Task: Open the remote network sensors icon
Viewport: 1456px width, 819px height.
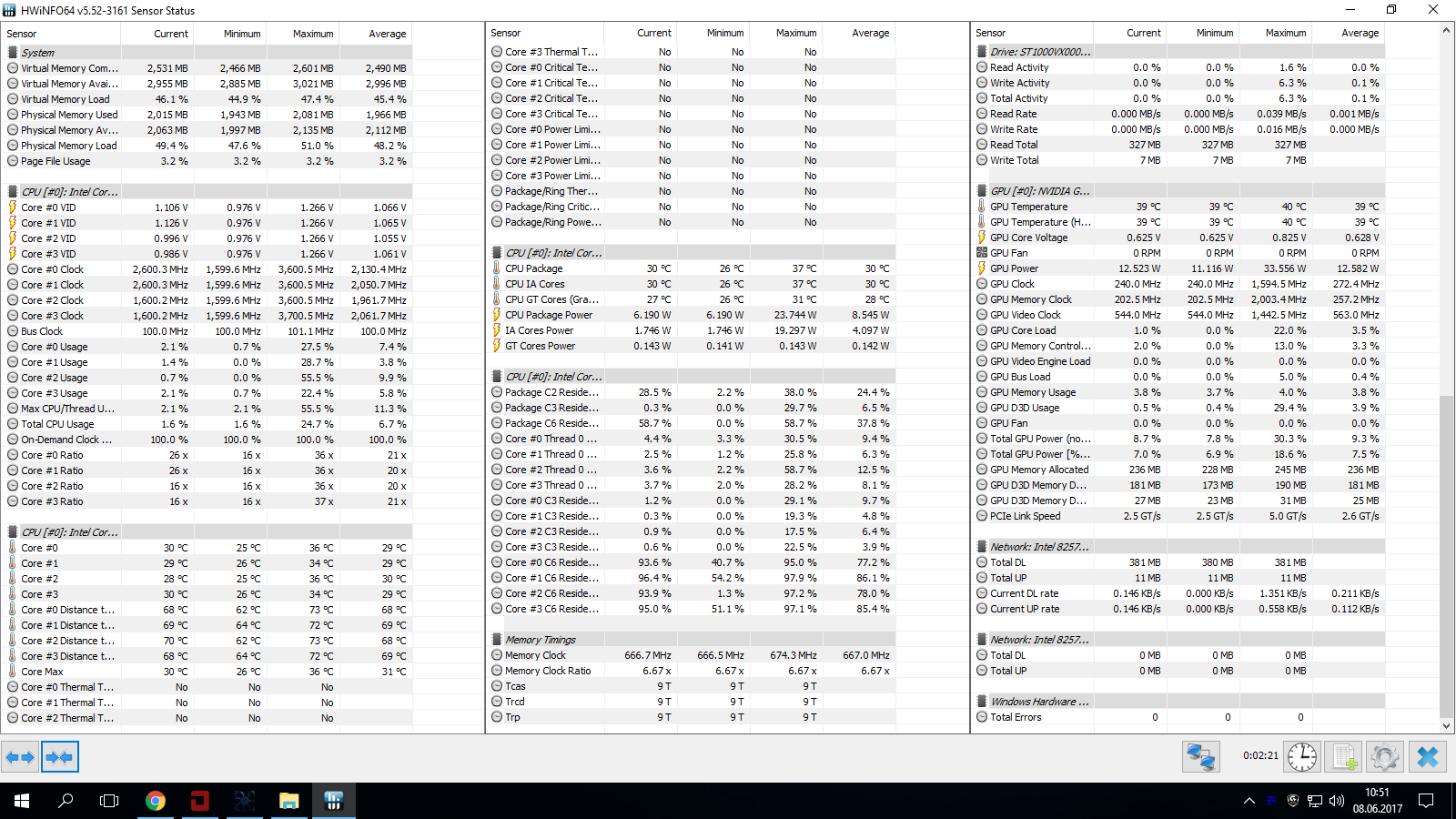Action: [1201, 756]
